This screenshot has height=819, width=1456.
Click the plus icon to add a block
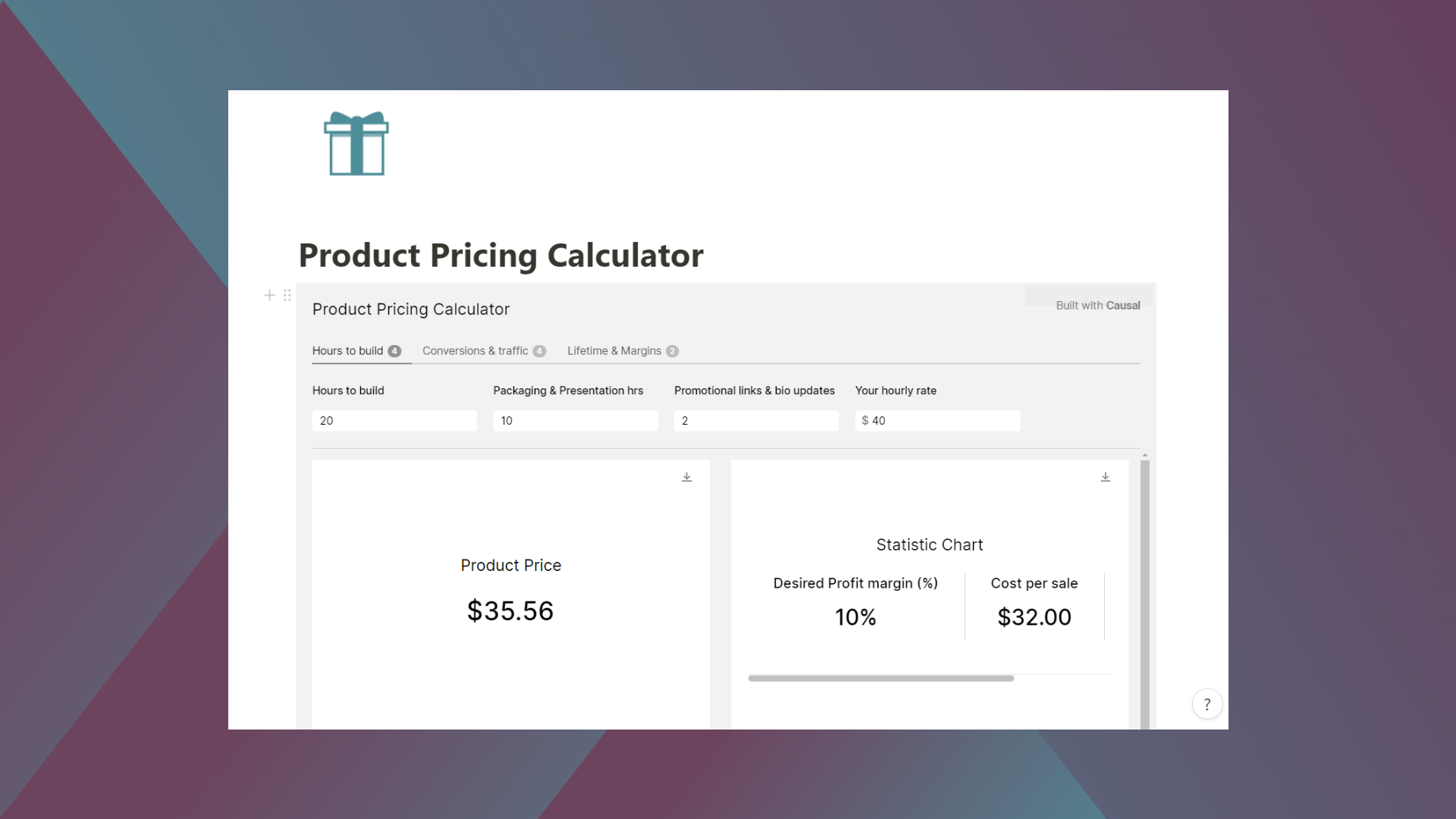pos(269,295)
